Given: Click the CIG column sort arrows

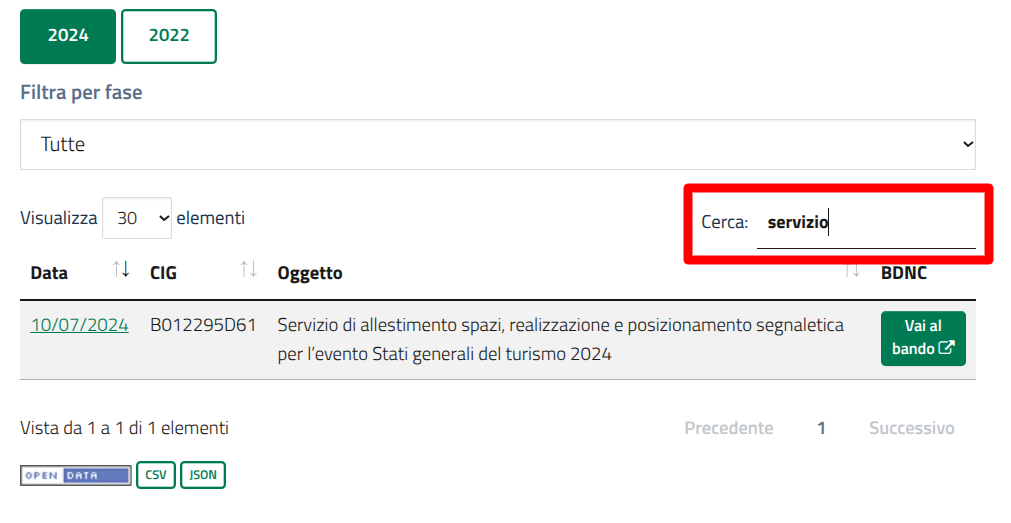Looking at the screenshot, I should tap(249, 270).
